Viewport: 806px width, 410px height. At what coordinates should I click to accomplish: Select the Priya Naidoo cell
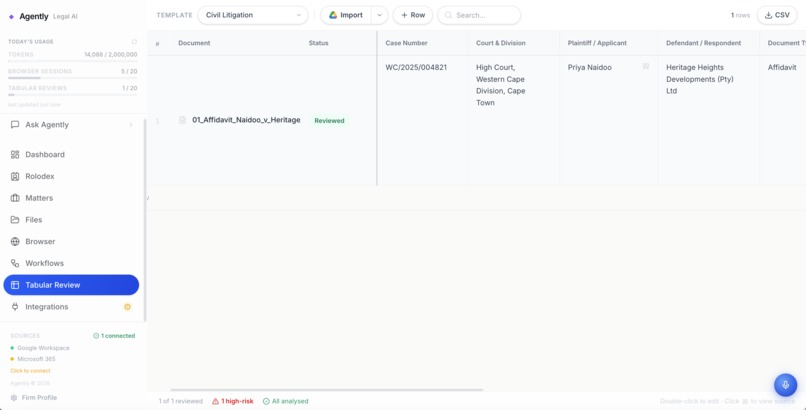tap(609, 120)
